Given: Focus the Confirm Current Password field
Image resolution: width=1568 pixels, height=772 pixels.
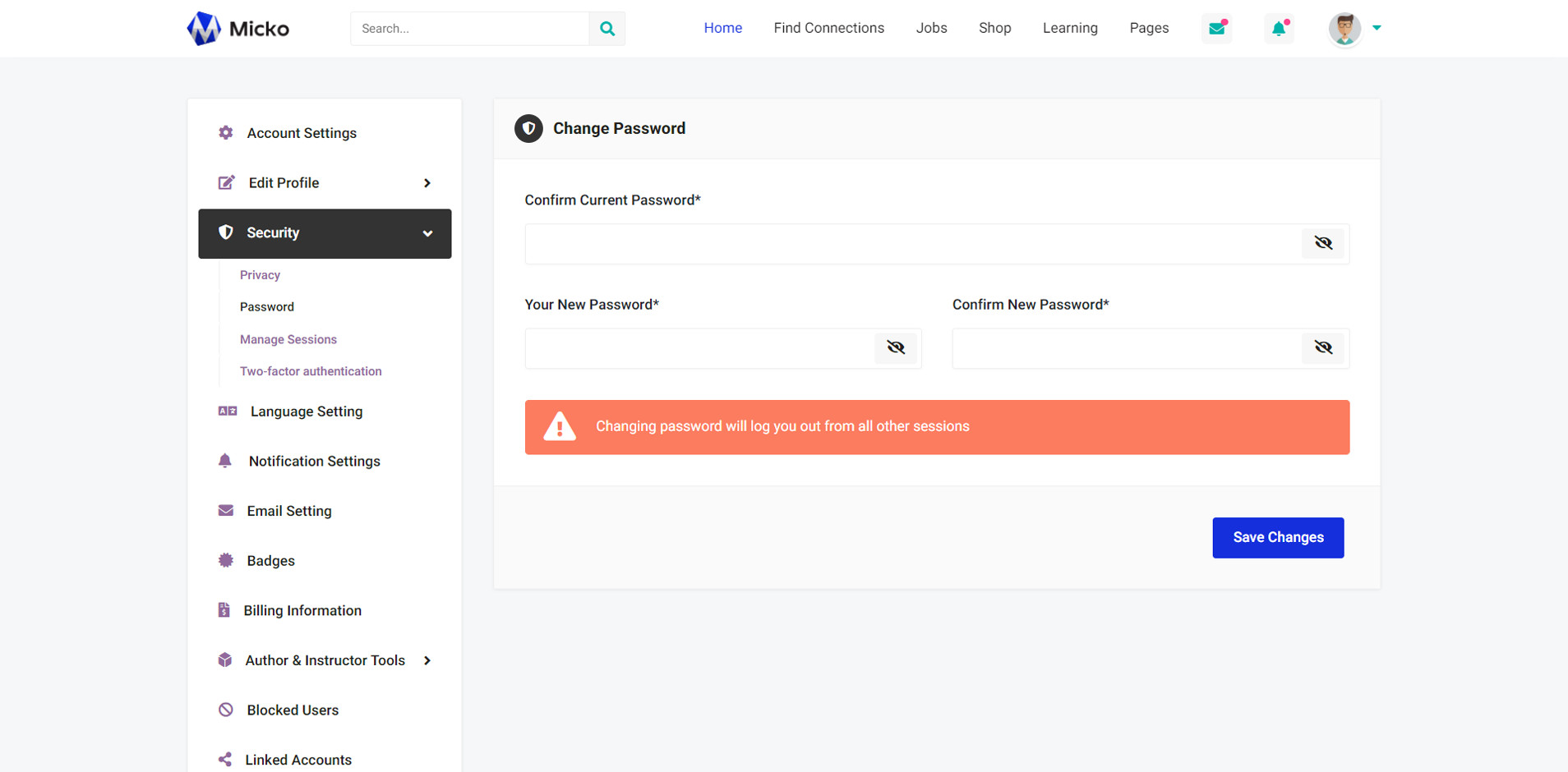Looking at the screenshot, I should 912,244.
